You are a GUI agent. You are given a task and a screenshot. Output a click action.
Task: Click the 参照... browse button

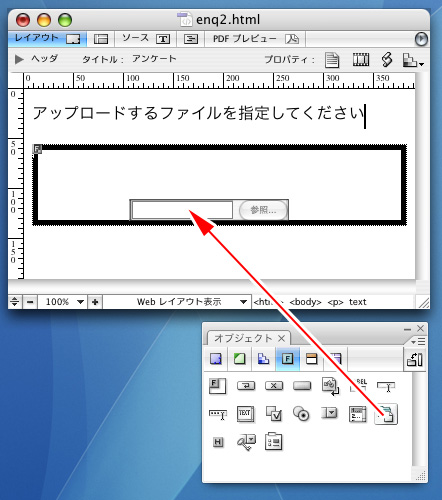[263, 210]
